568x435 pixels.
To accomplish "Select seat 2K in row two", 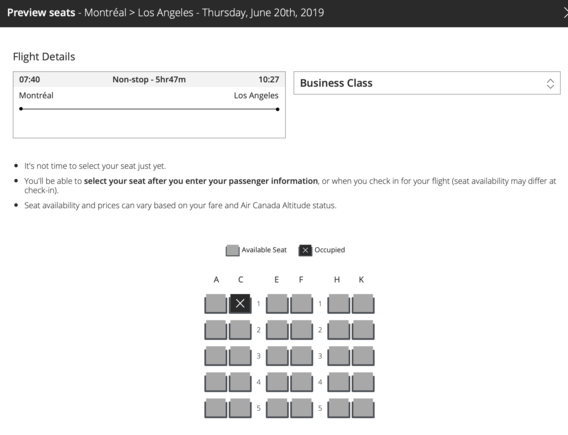I will pyautogui.click(x=363, y=330).
